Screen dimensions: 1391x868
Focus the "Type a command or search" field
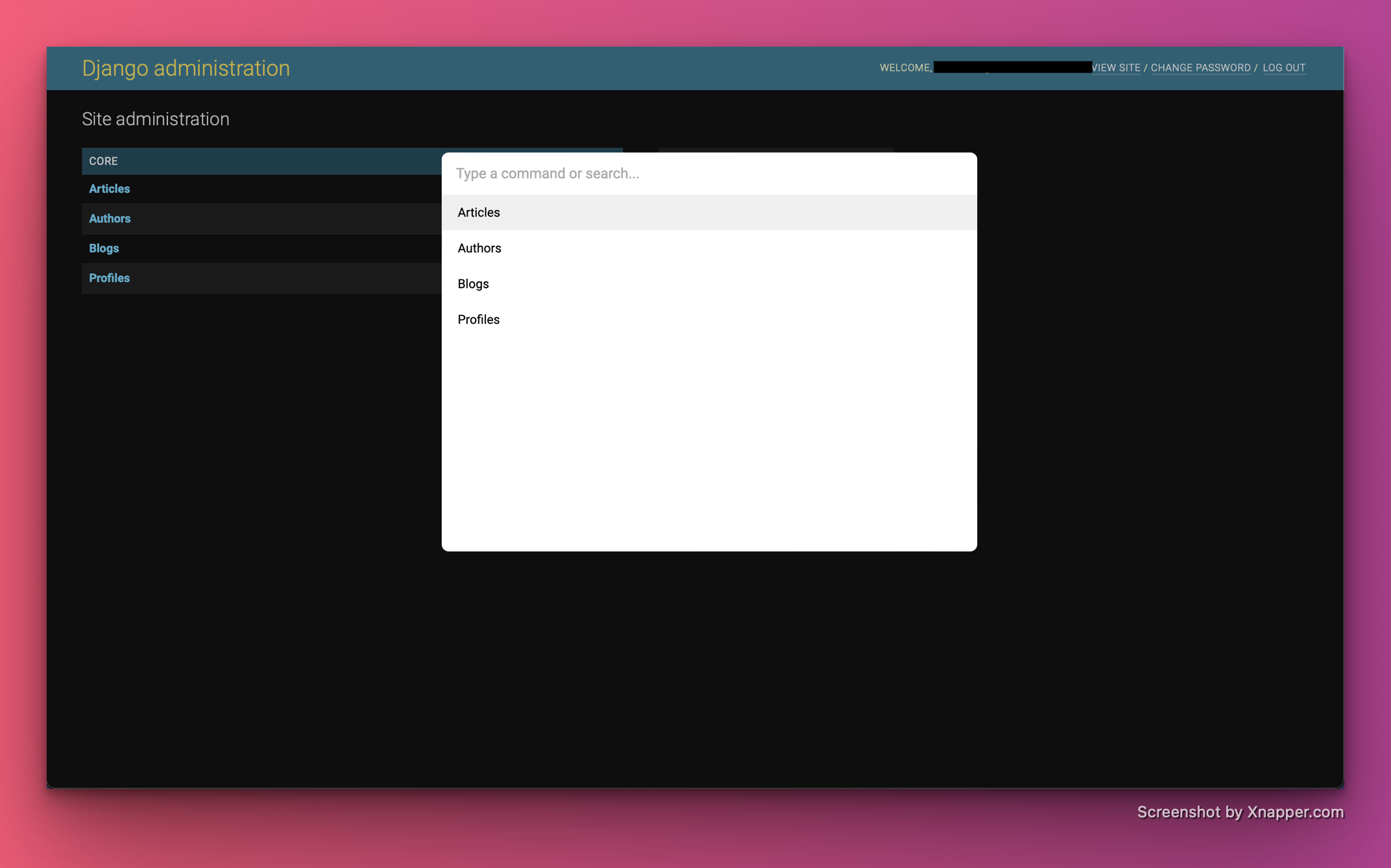point(707,173)
